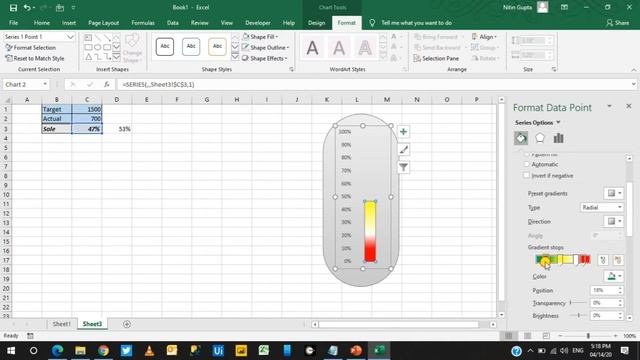640x360 pixels.
Task: Apply the outlined A WordArt style
Action: (365, 48)
